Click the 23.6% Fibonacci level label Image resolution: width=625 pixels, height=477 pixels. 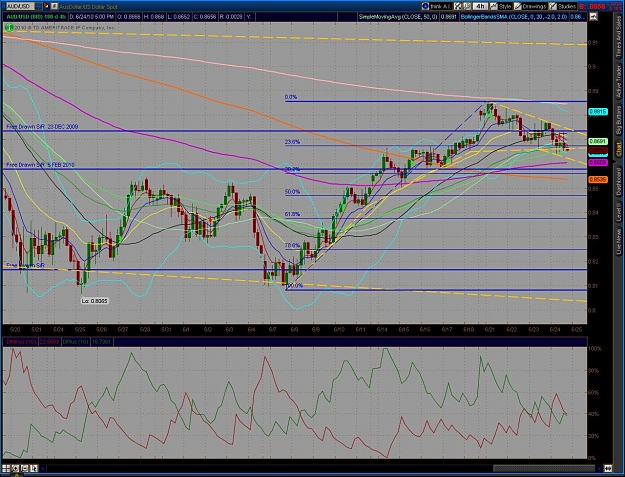[292, 142]
